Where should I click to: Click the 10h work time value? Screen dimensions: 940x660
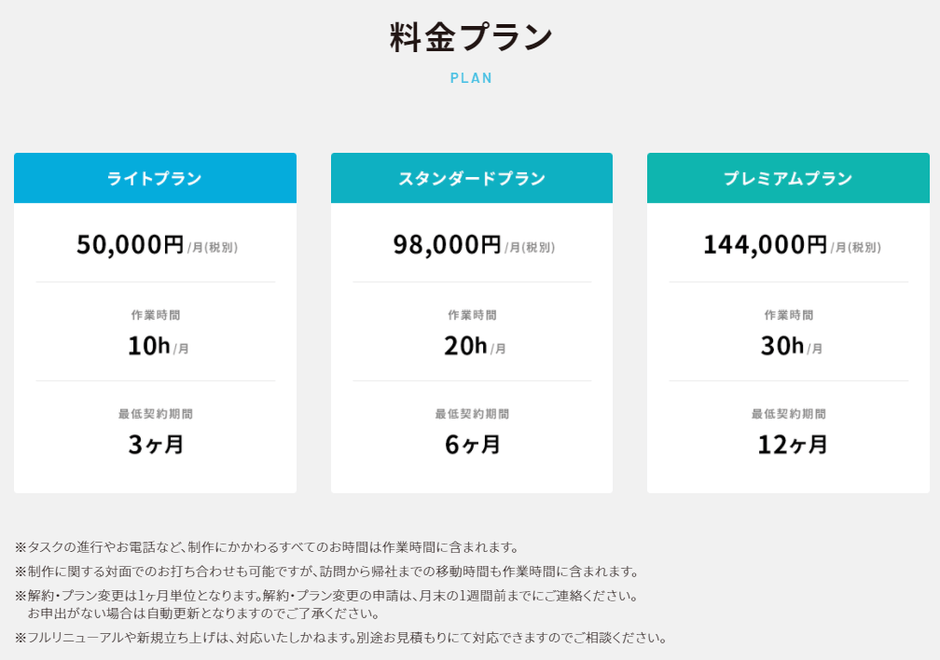149,345
